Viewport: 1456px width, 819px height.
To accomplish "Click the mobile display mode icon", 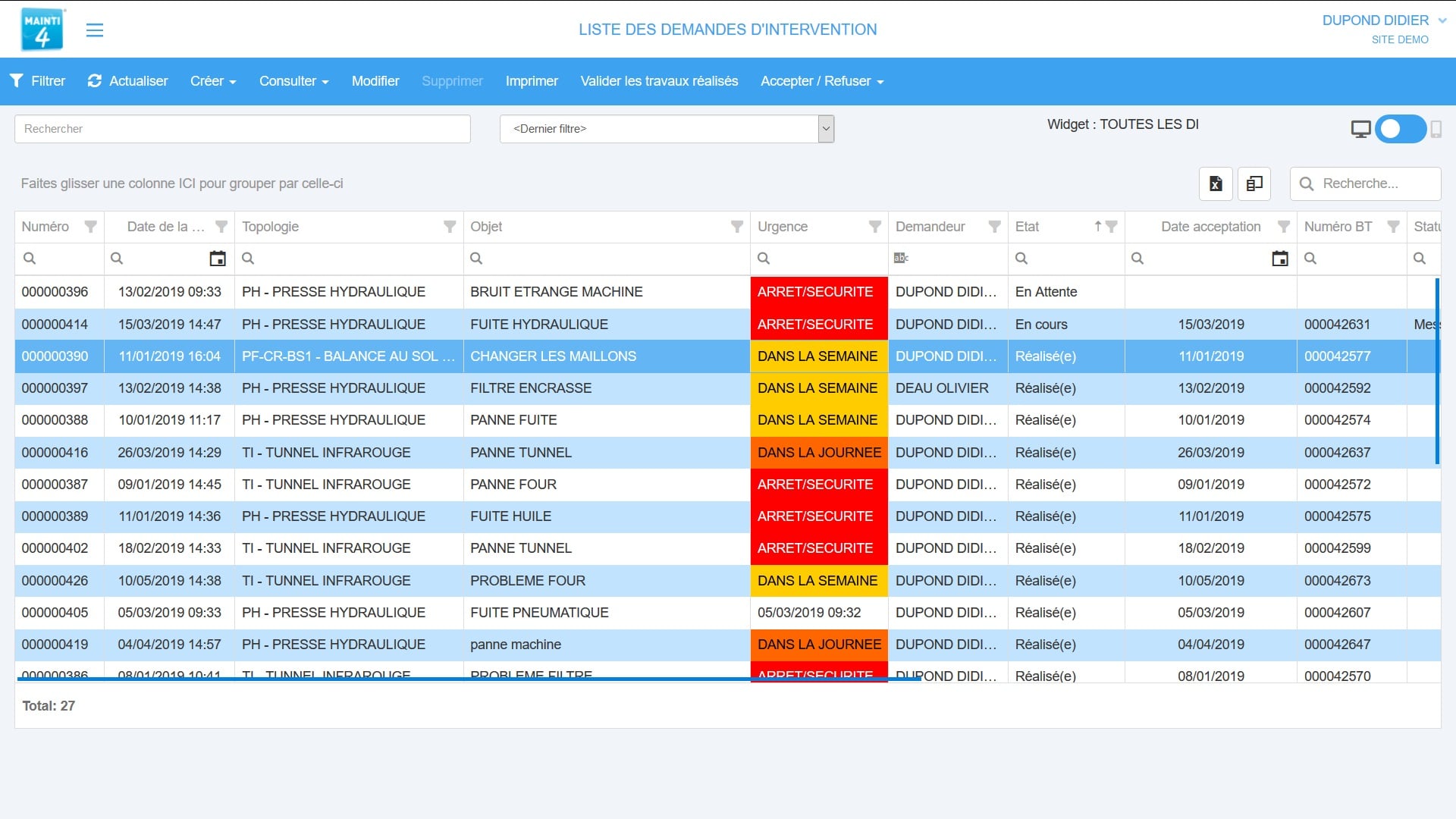I will (1436, 130).
